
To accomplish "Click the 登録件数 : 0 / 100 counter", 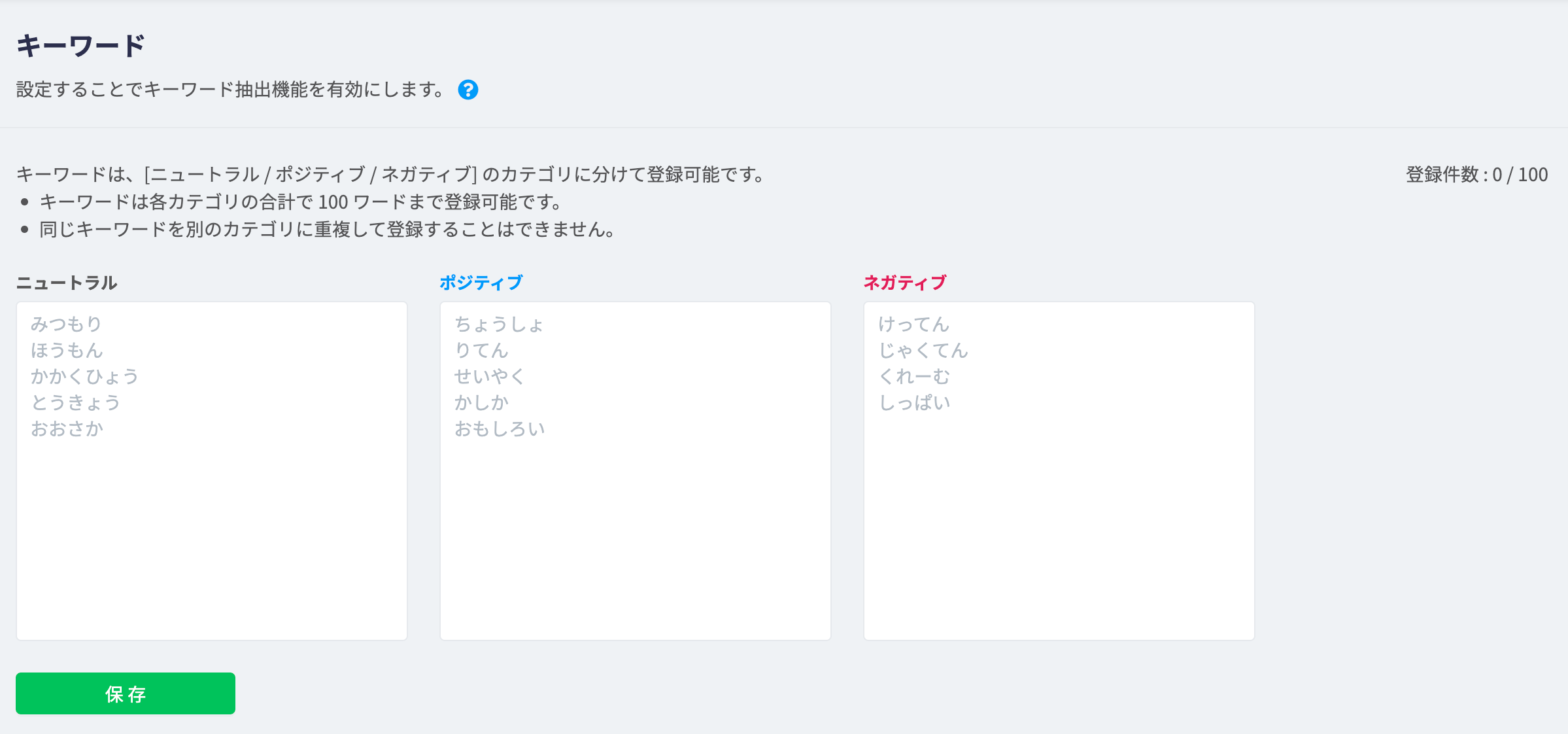I will (x=1477, y=175).
